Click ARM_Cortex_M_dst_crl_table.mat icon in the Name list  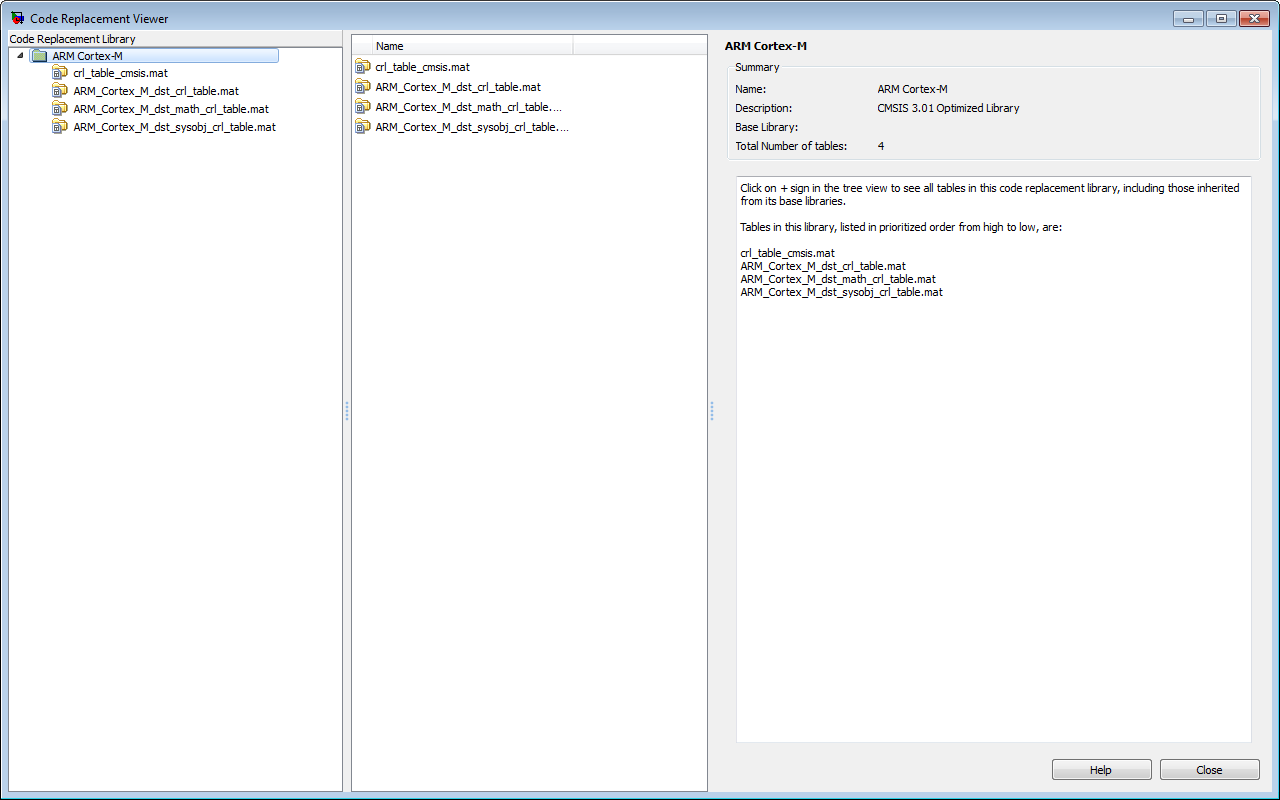point(363,87)
